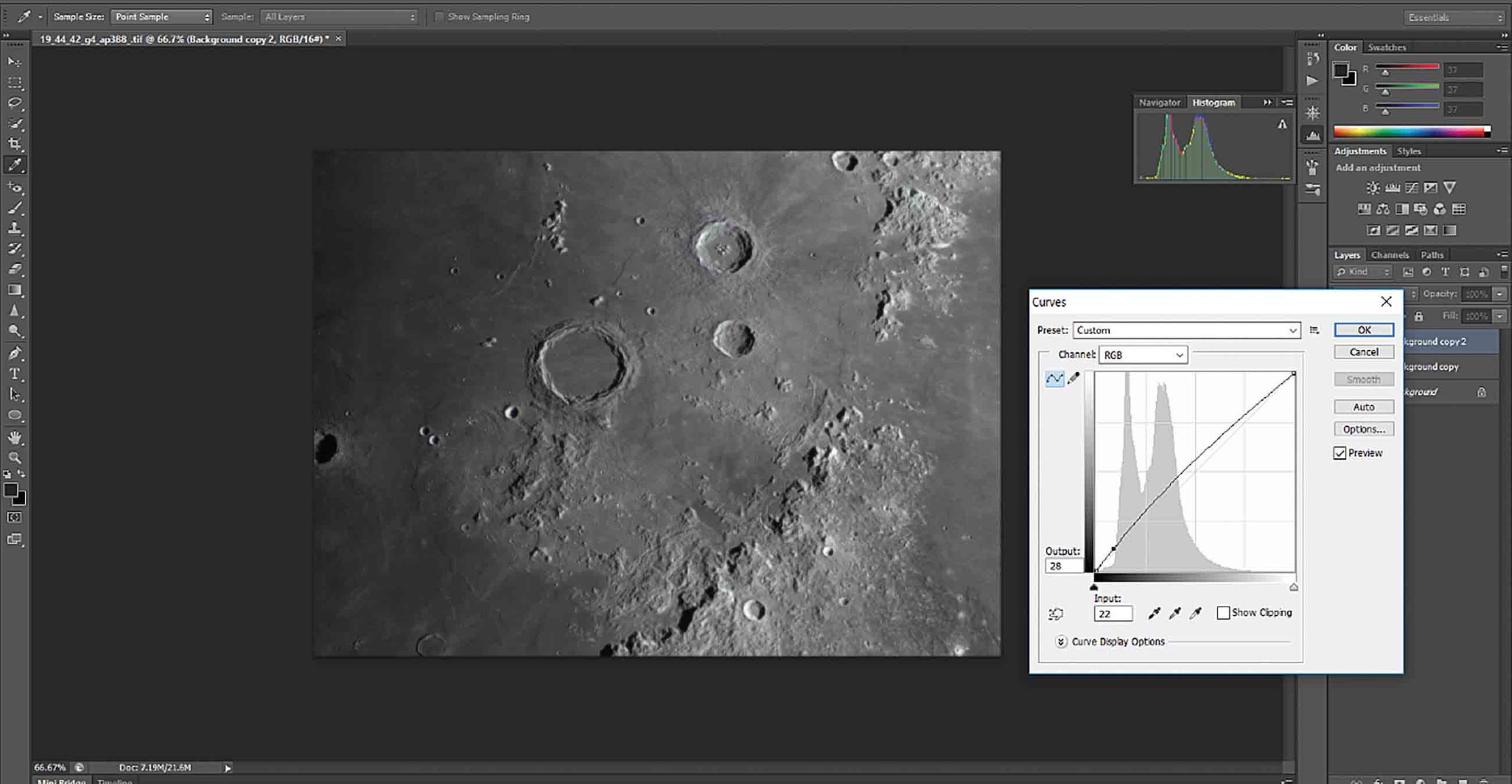Choose the pencil draw-curve icon in Curves
This screenshot has height=784, width=1512.
(x=1073, y=378)
